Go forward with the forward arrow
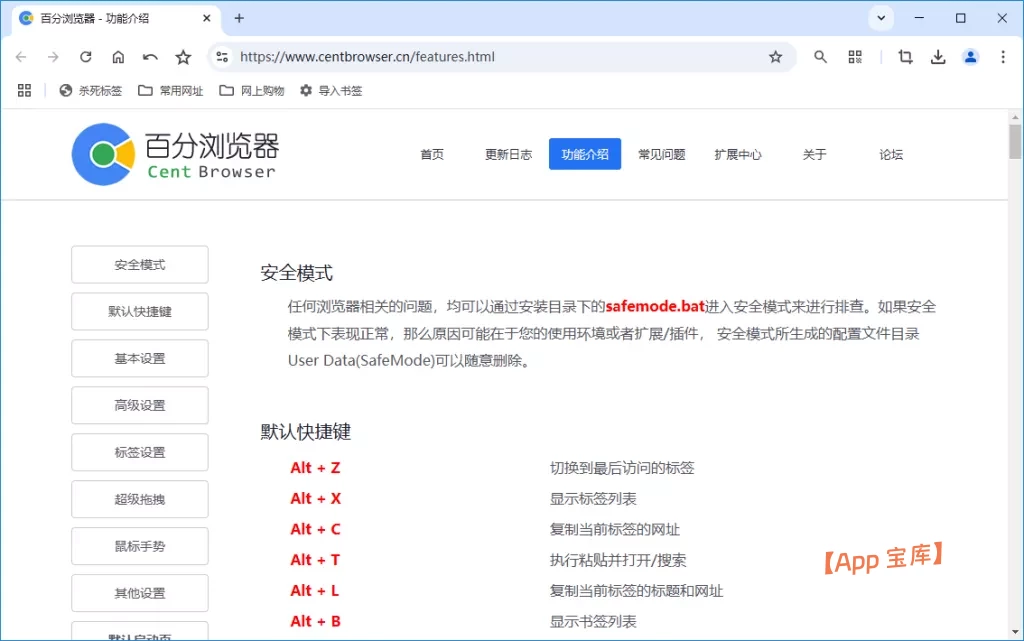1024x641 pixels. (53, 57)
